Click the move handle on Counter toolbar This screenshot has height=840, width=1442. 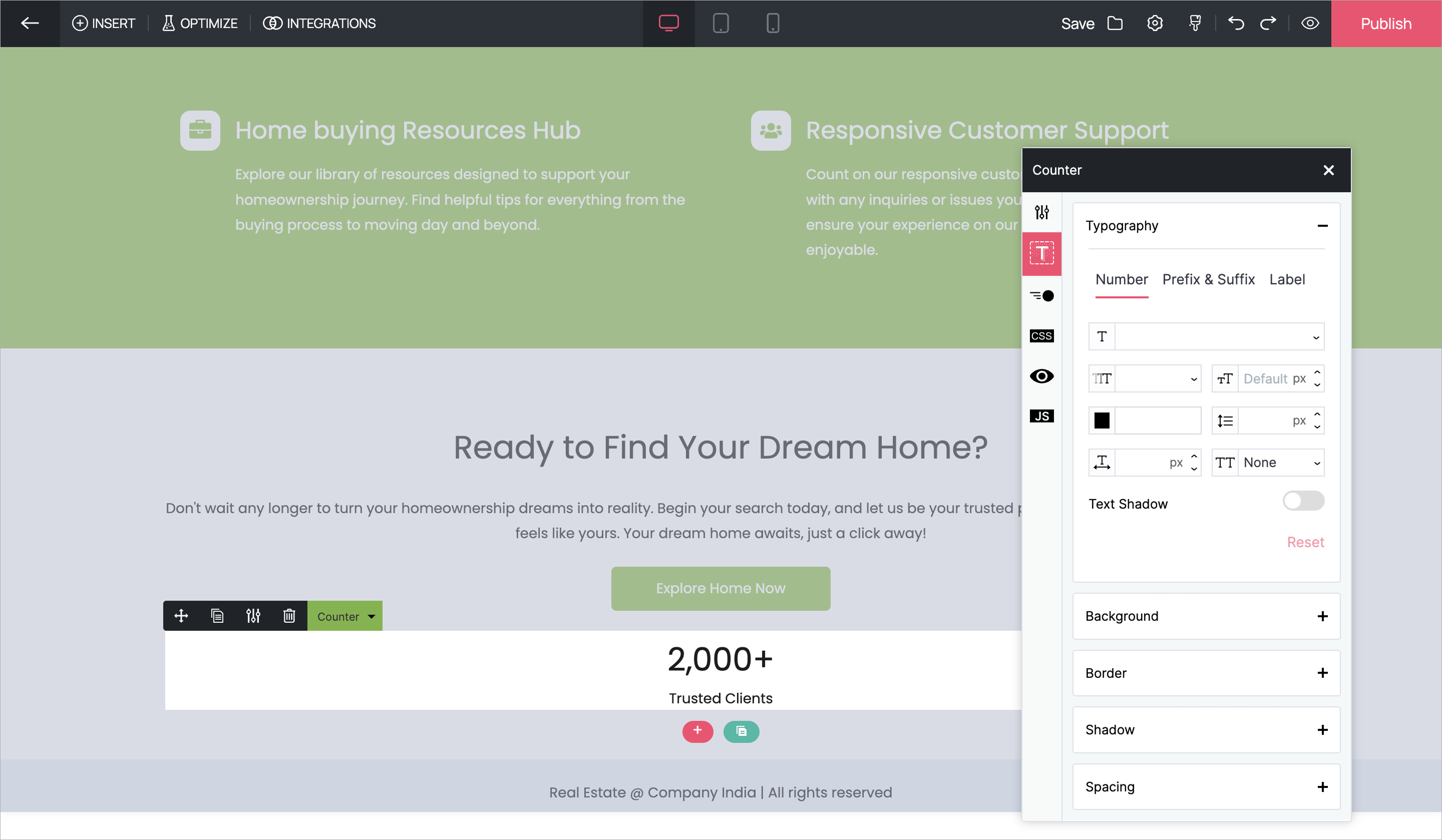tap(181, 616)
